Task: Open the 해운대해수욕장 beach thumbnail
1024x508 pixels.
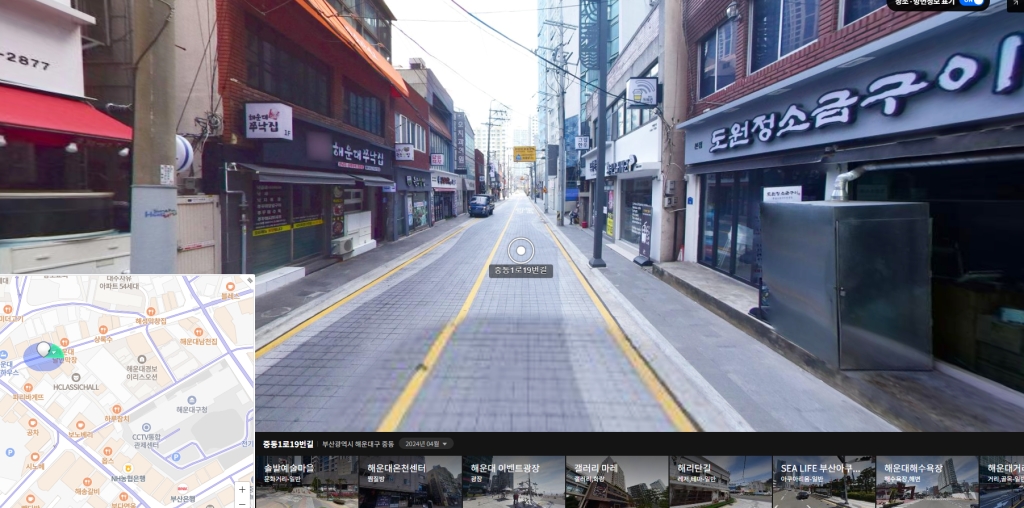Action: pos(926,482)
